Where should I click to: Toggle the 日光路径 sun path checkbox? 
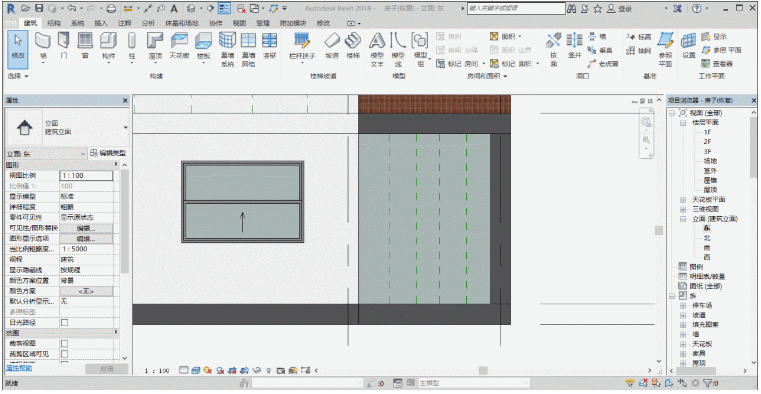coord(64,323)
